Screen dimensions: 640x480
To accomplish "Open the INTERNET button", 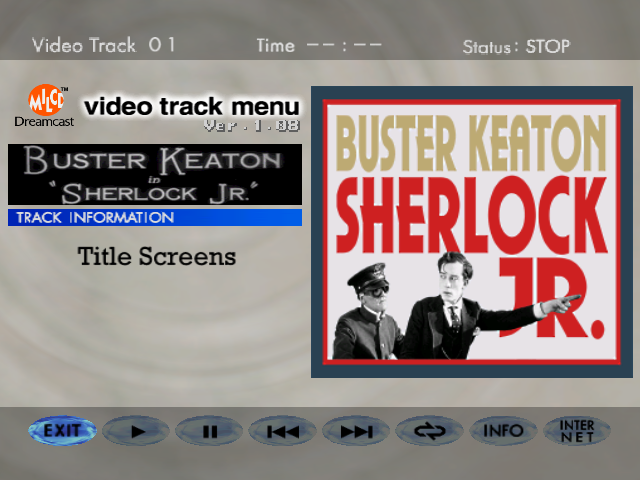I will [577, 431].
